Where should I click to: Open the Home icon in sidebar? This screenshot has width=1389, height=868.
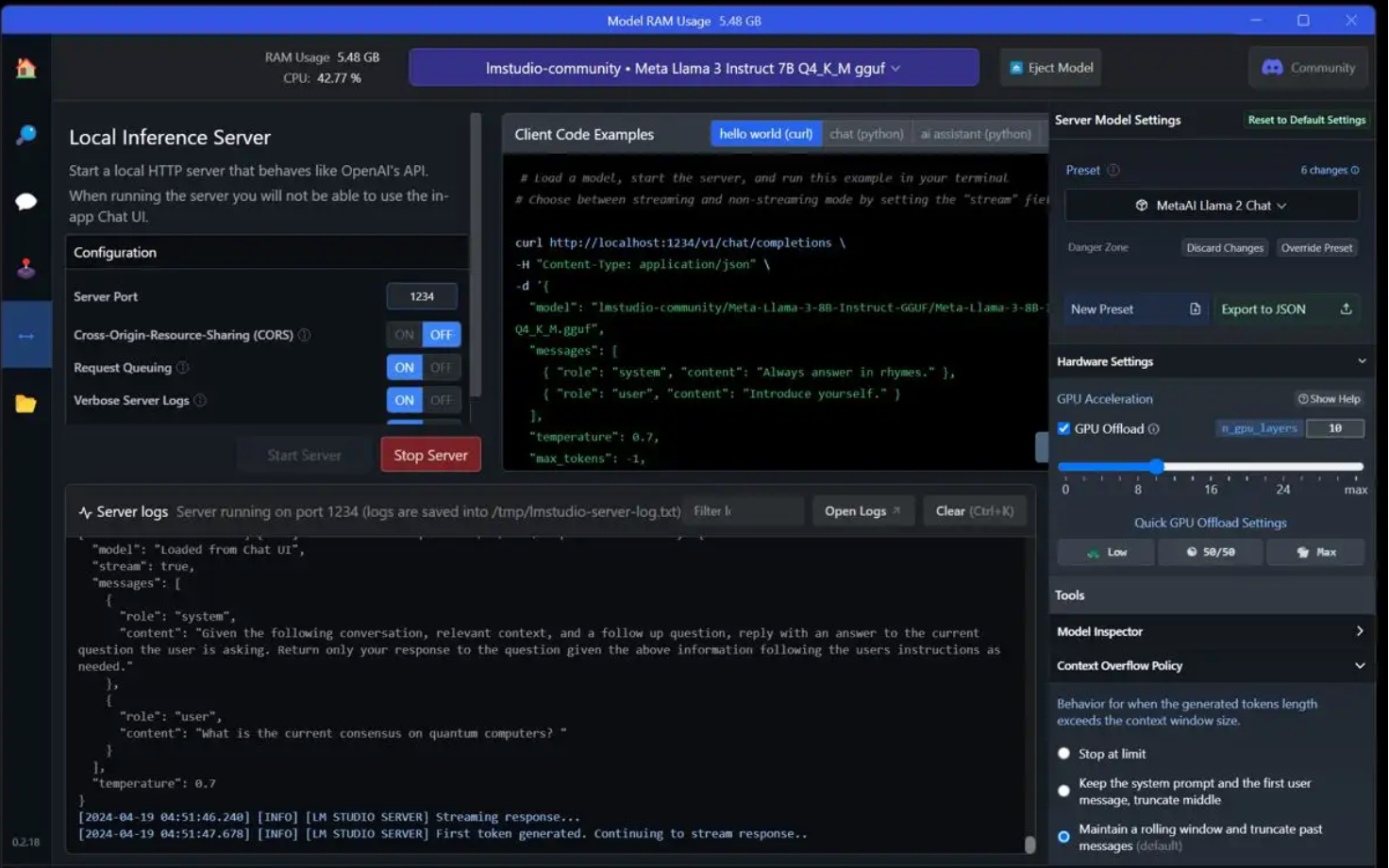pos(26,68)
